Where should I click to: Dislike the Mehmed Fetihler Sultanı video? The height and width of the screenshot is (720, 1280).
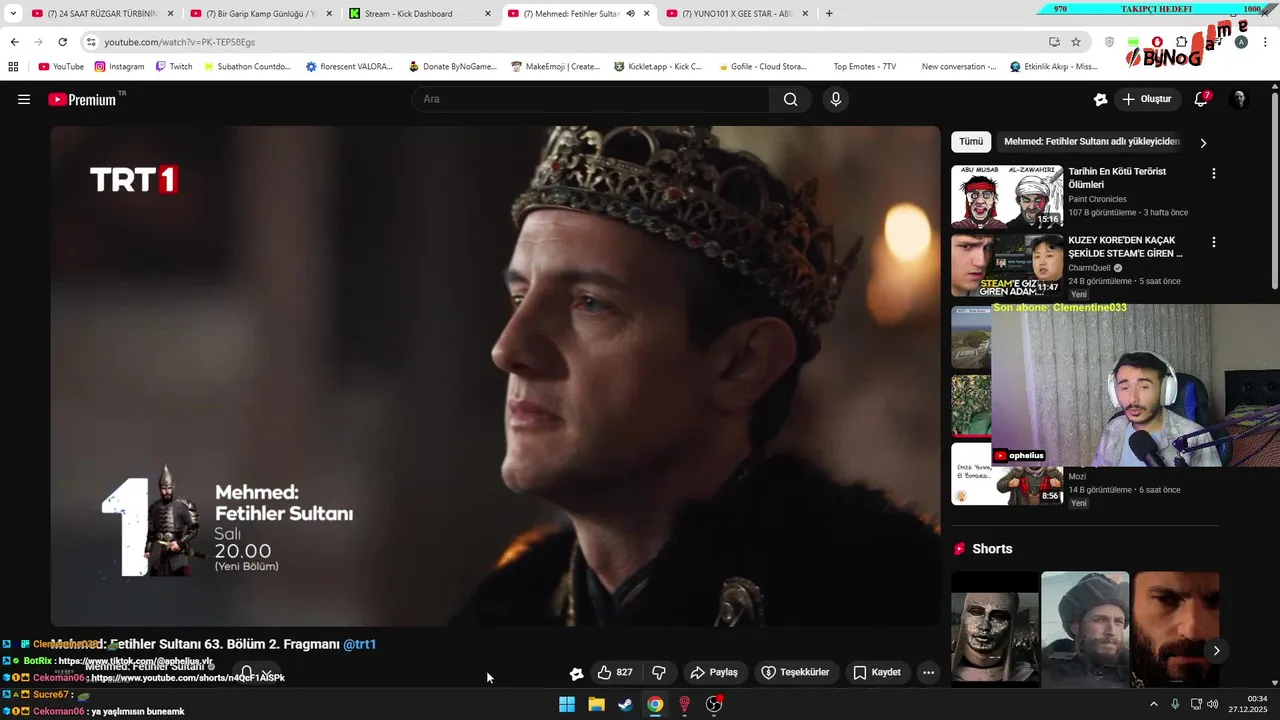click(659, 672)
